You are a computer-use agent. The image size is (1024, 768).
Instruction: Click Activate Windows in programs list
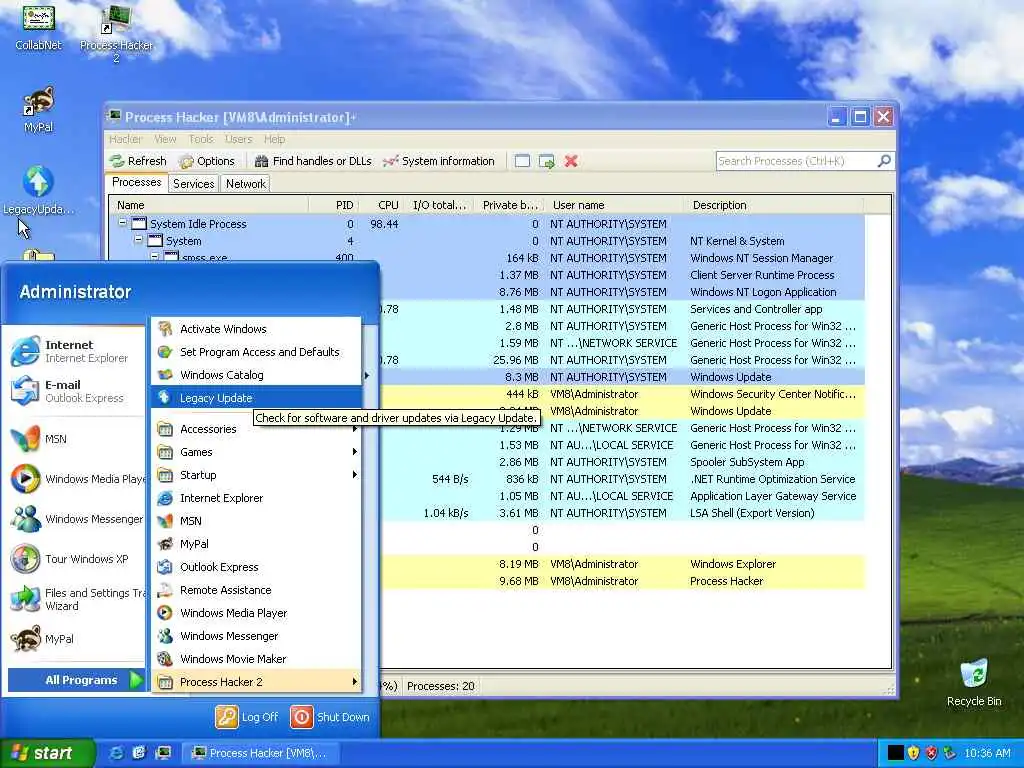click(257, 329)
